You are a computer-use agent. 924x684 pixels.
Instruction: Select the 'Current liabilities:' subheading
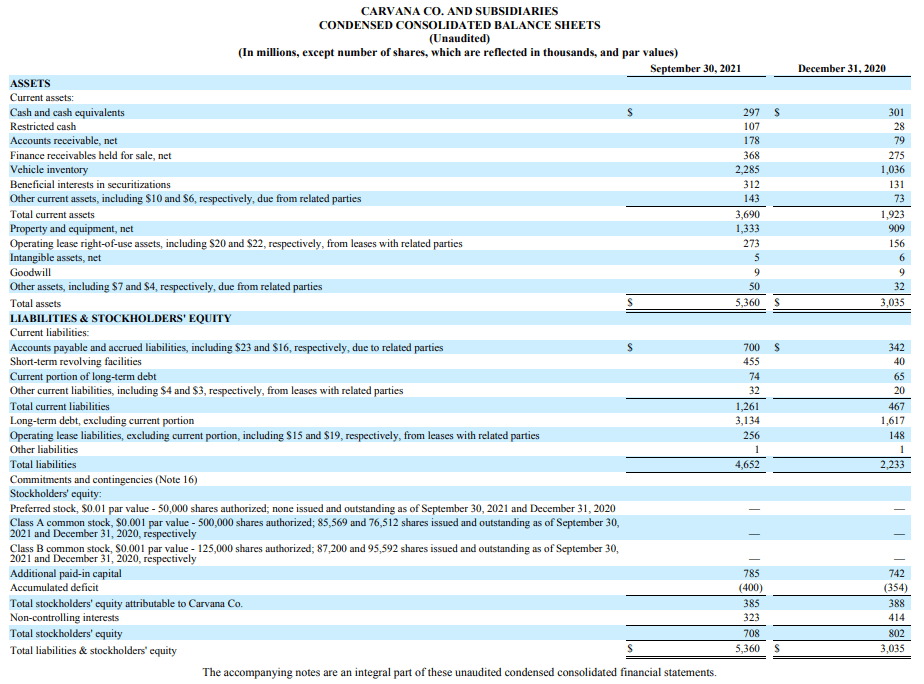(50, 333)
